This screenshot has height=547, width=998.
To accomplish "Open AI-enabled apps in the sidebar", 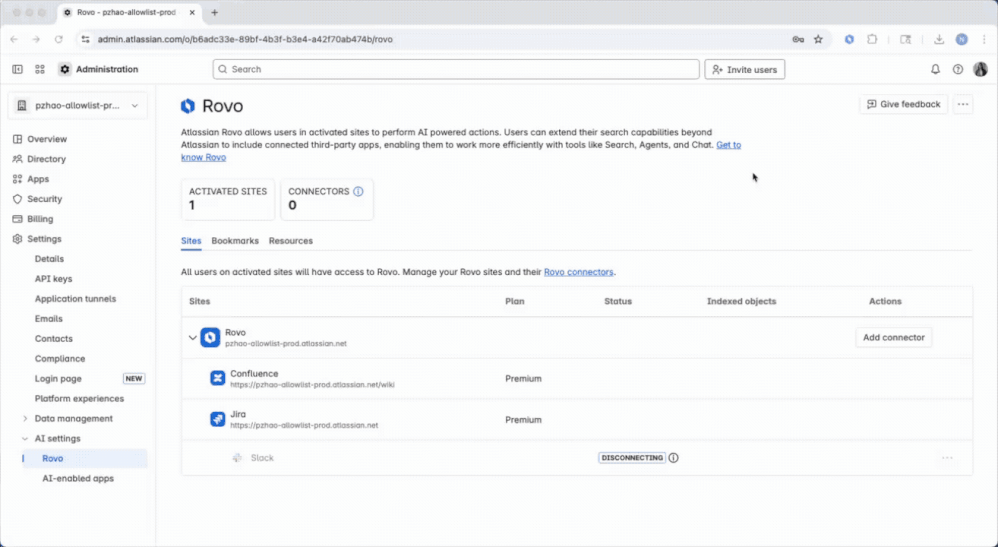I will click(x=78, y=478).
